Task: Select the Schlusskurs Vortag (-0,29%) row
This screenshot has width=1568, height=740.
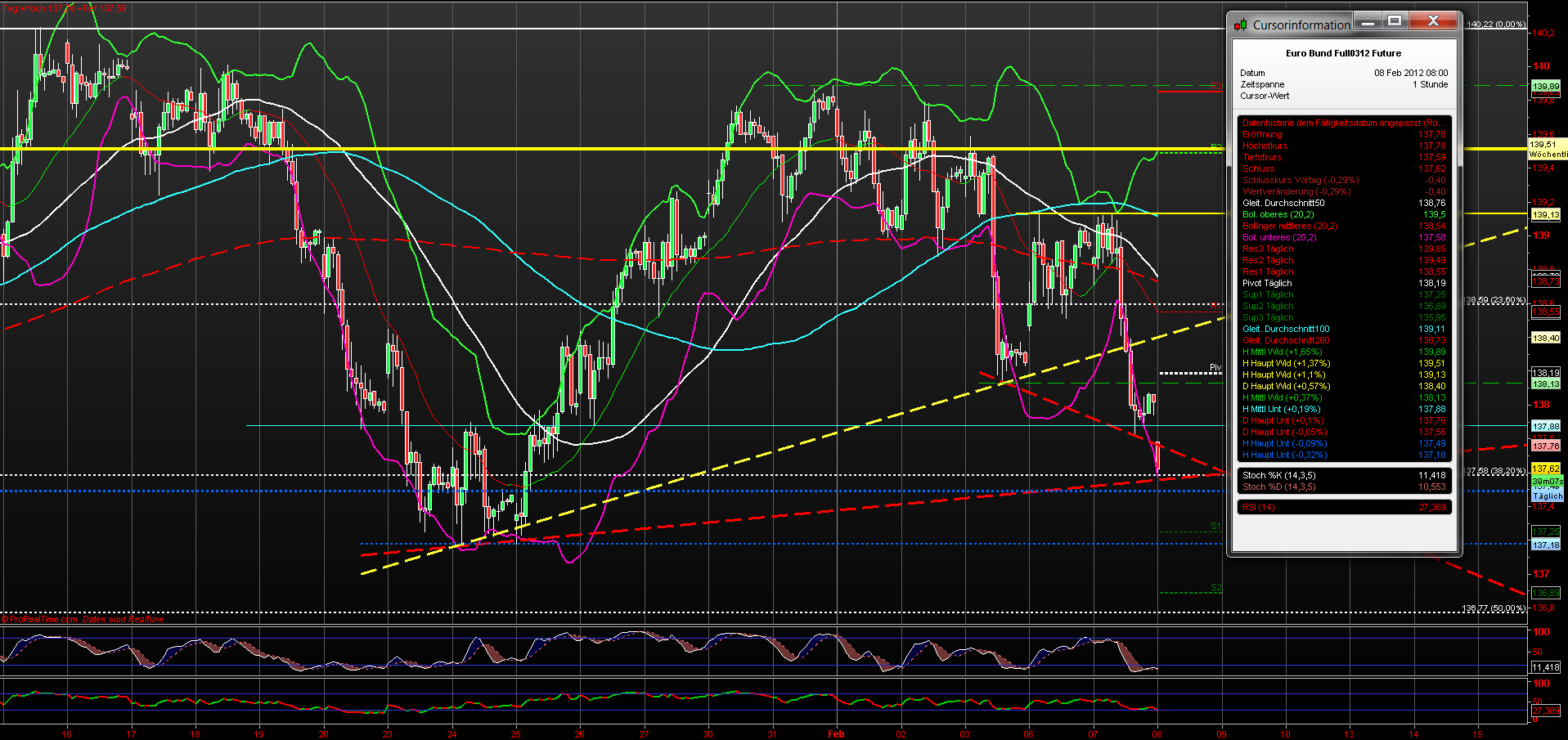Action: pyautogui.click(x=1343, y=180)
